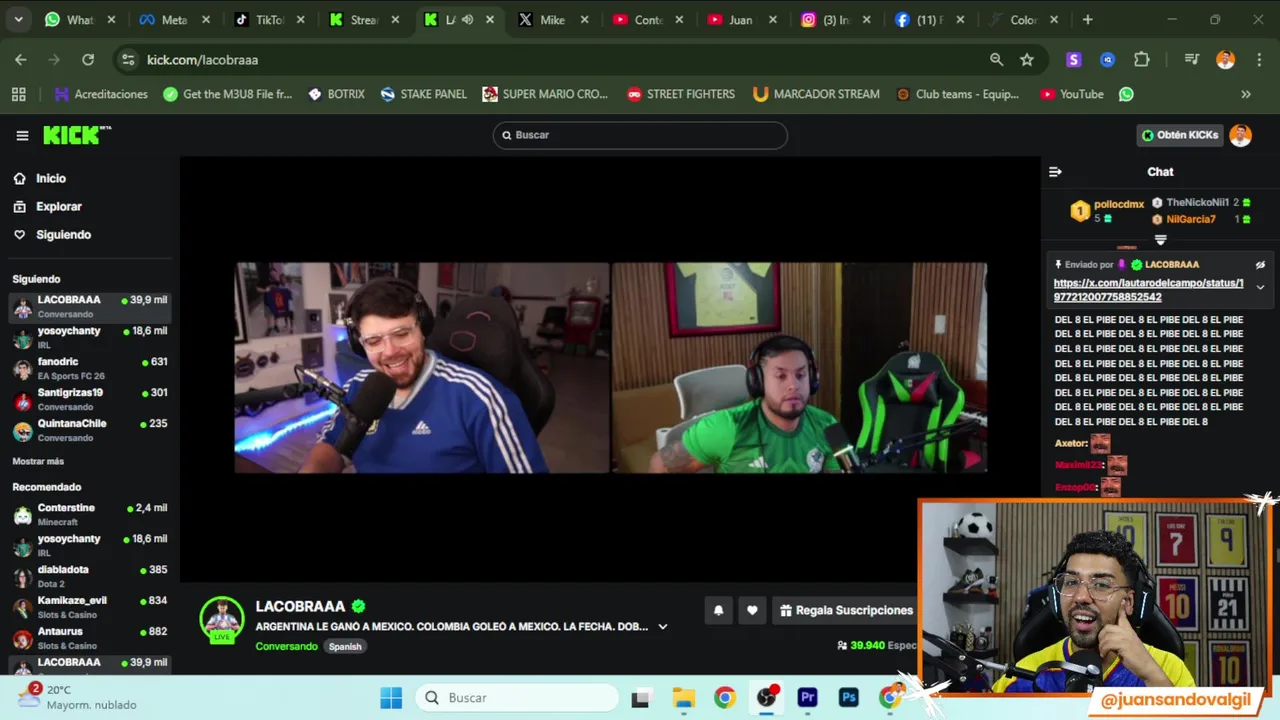
Task: Click the Windows taskbar Buscar search box
Action: (518, 697)
